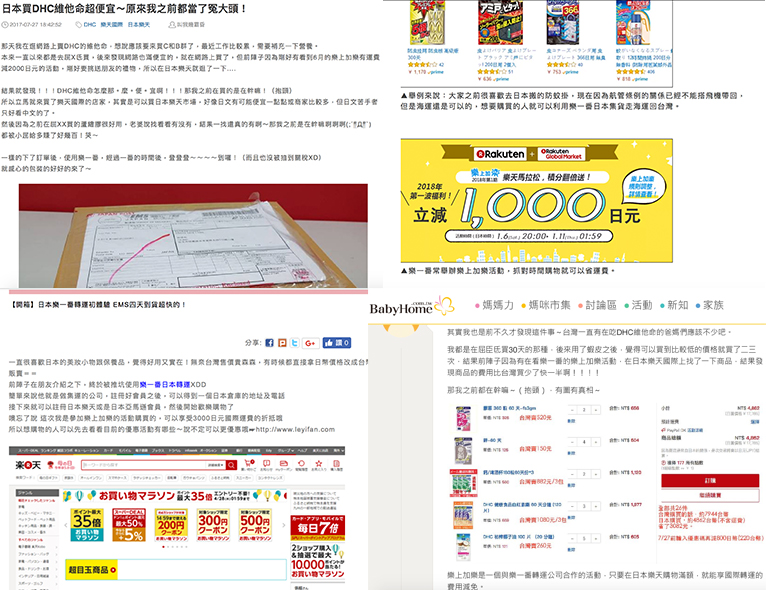Open the Rakuten shopping cart icon
This screenshot has width=766, height=590.
[249, 463]
